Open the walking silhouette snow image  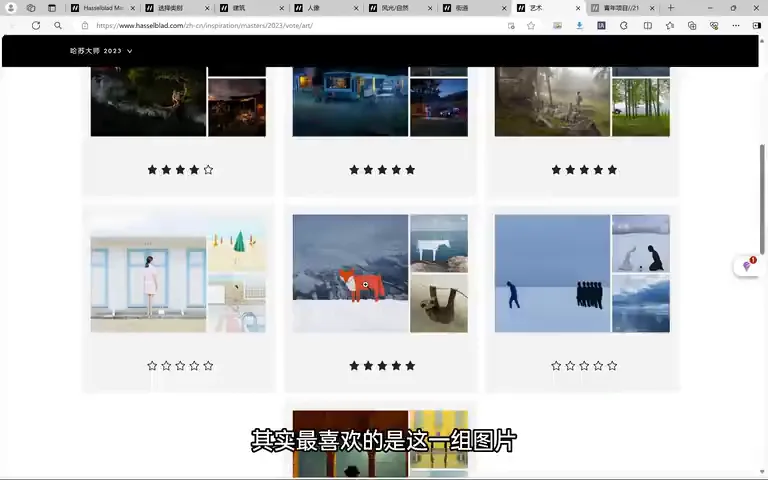pyautogui.click(x=552, y=273)
